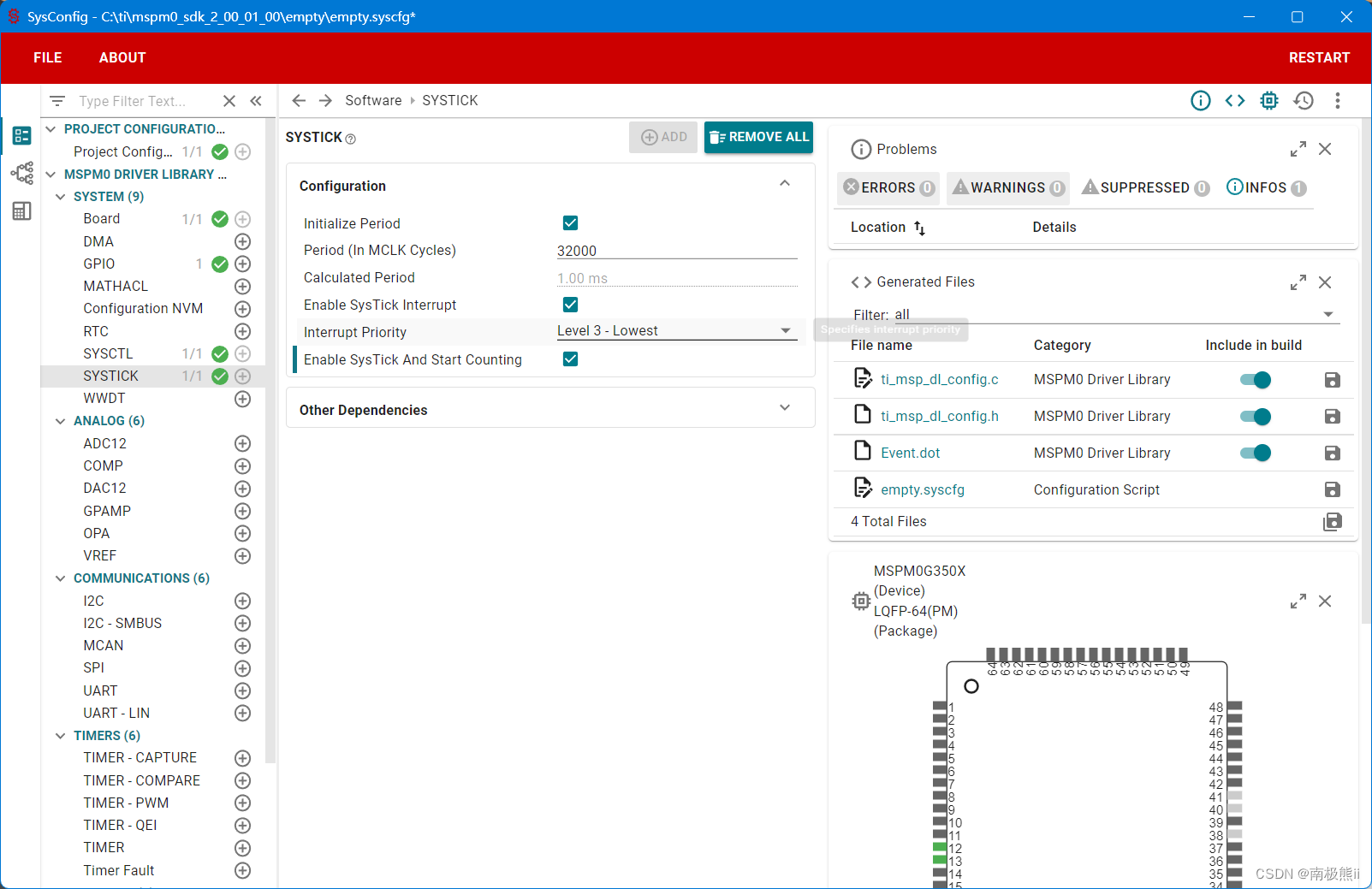The image size is (1372, 889).
Task: Open the empty.syscfg file link
Action: point(923,490)
